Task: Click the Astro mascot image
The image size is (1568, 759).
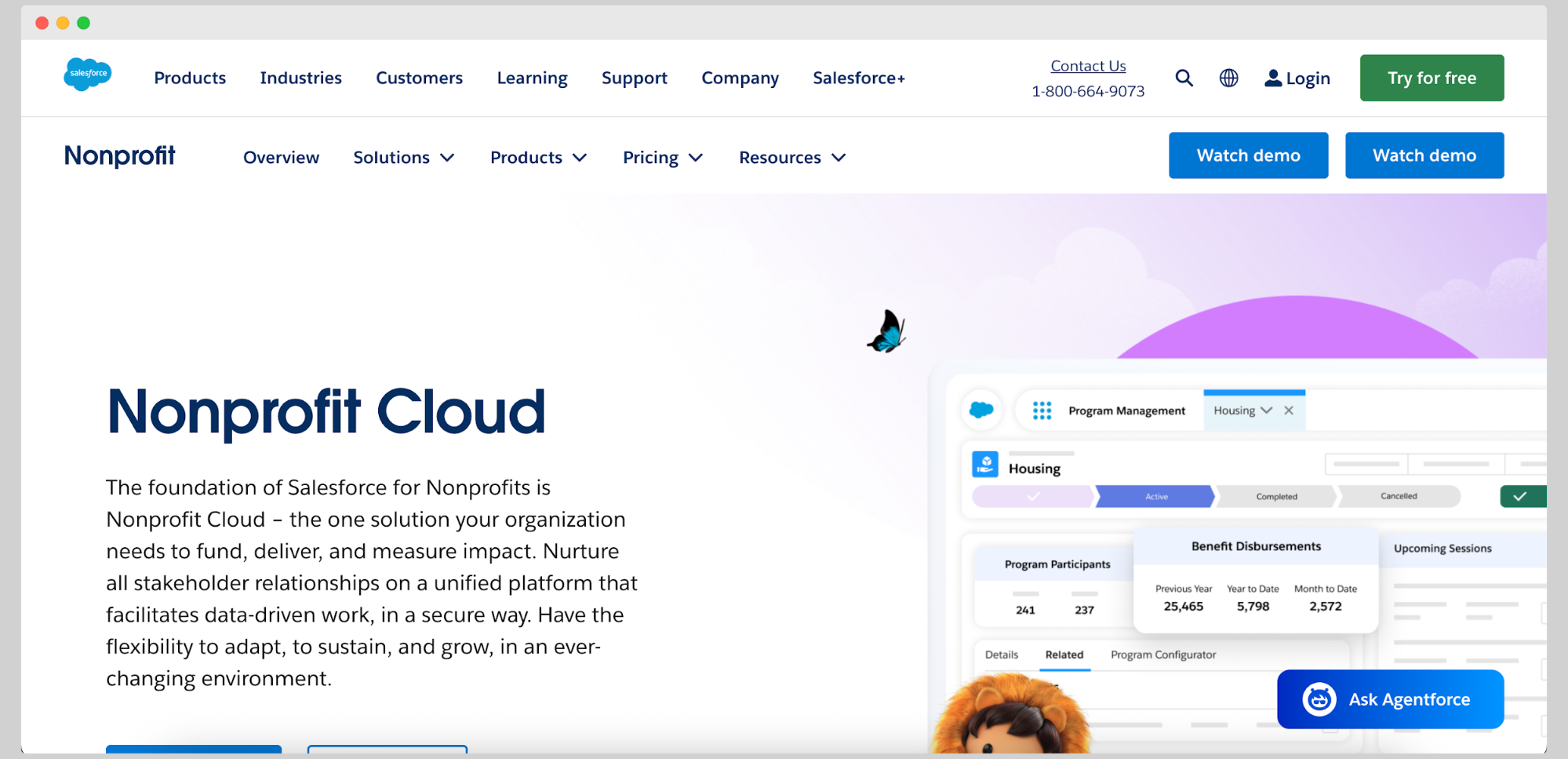Action: [x=1011, y=713]
